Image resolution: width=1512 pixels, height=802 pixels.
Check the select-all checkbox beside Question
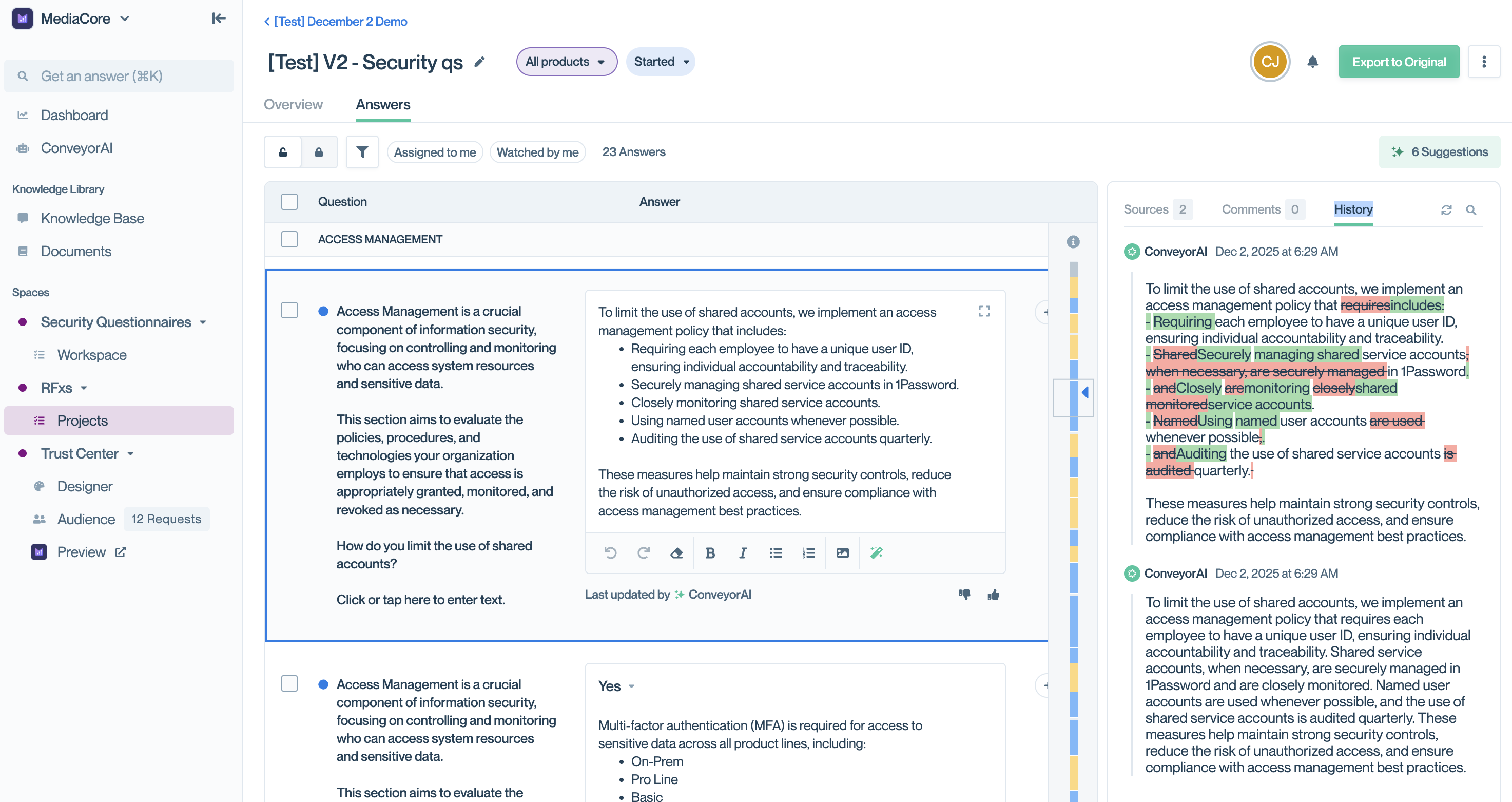289,201
